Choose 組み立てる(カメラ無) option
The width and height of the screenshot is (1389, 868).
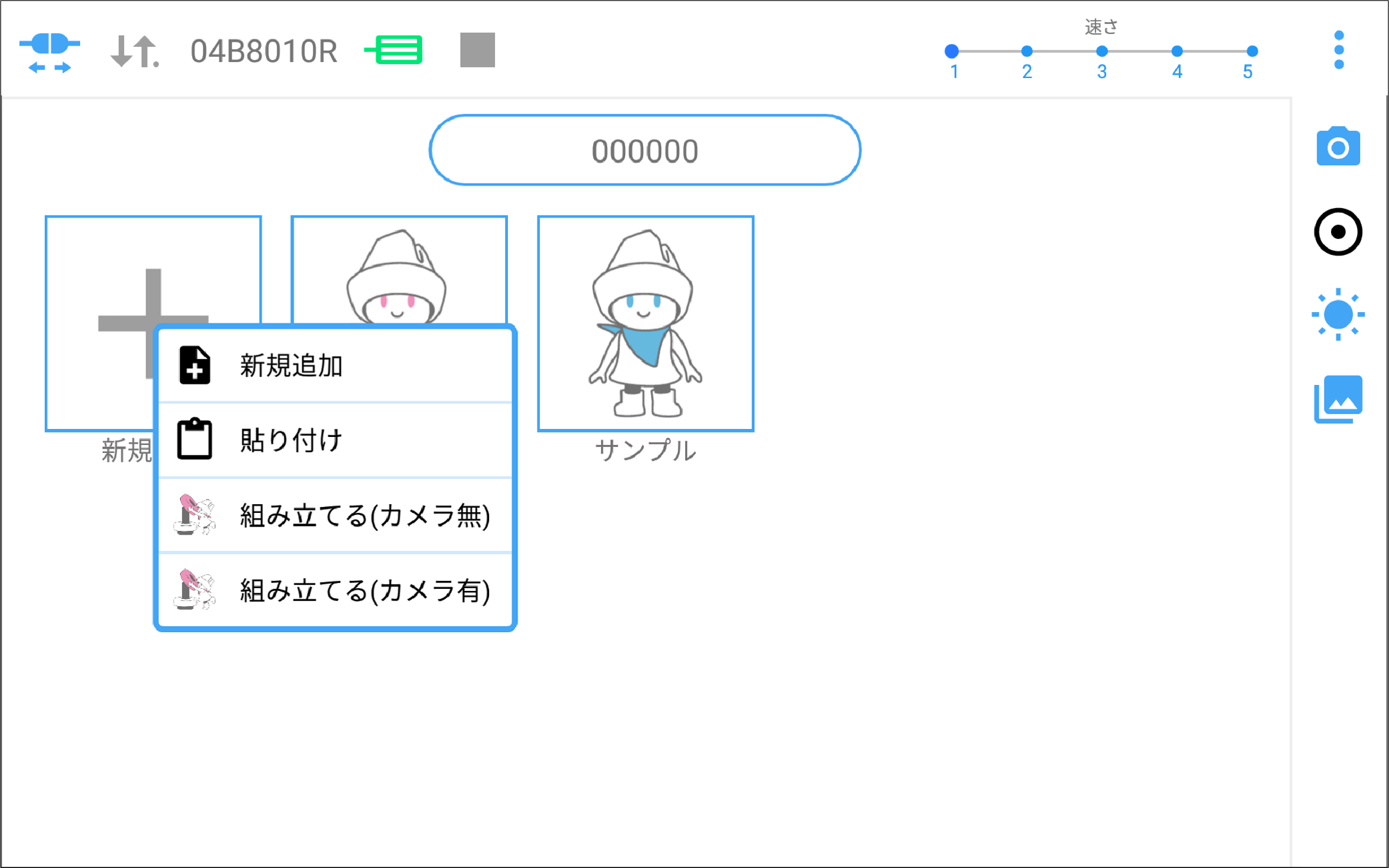(x=335, y=515)
